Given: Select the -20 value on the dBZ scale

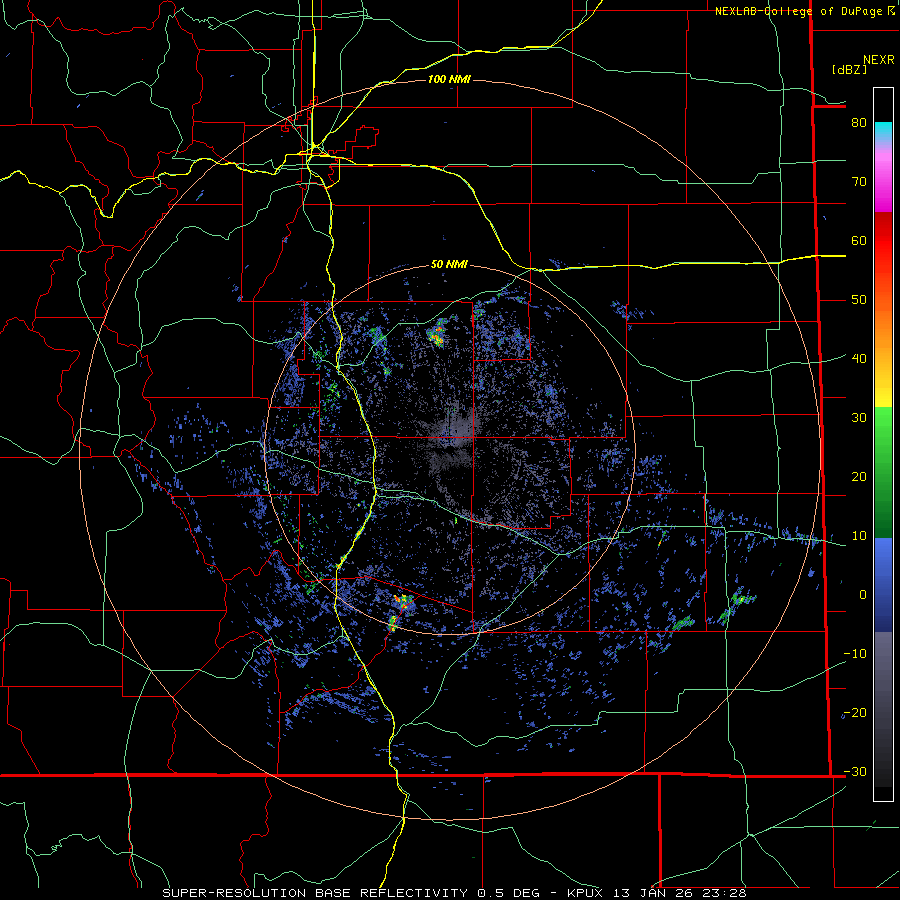Looking at the screenshot, I should tap(855, 713).
